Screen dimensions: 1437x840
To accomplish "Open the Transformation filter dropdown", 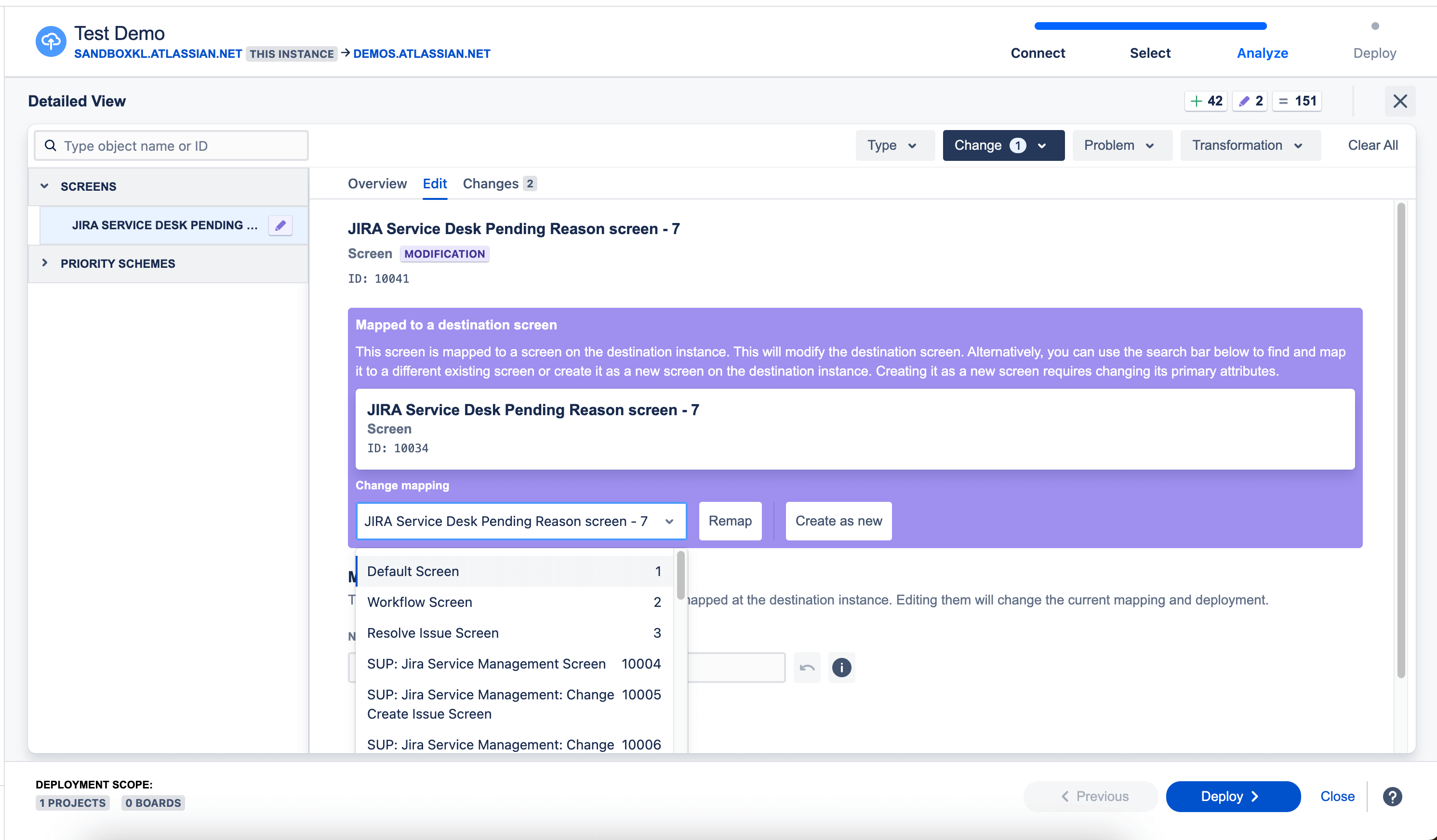I will 1250,145.
